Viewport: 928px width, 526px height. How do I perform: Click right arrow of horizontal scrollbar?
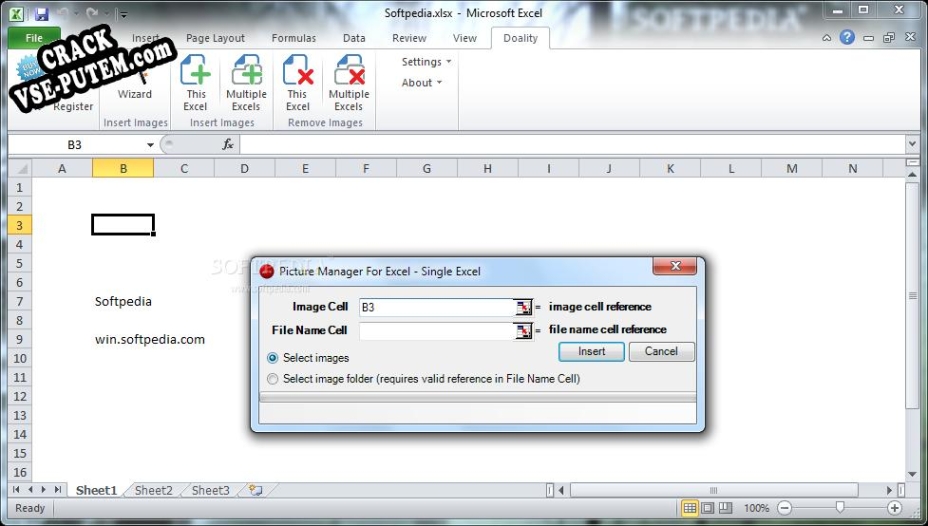889,490
